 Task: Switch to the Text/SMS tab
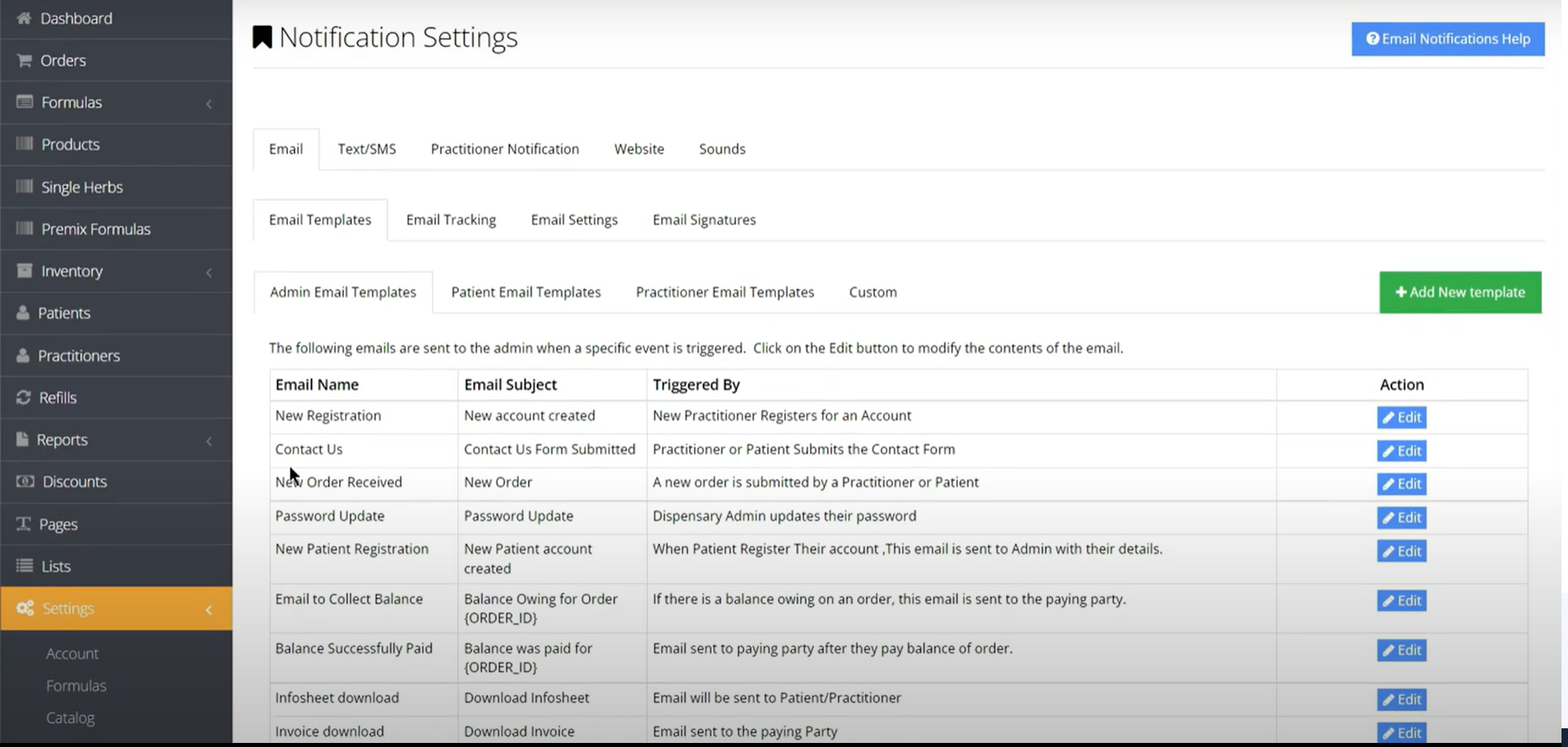[367, 149]
